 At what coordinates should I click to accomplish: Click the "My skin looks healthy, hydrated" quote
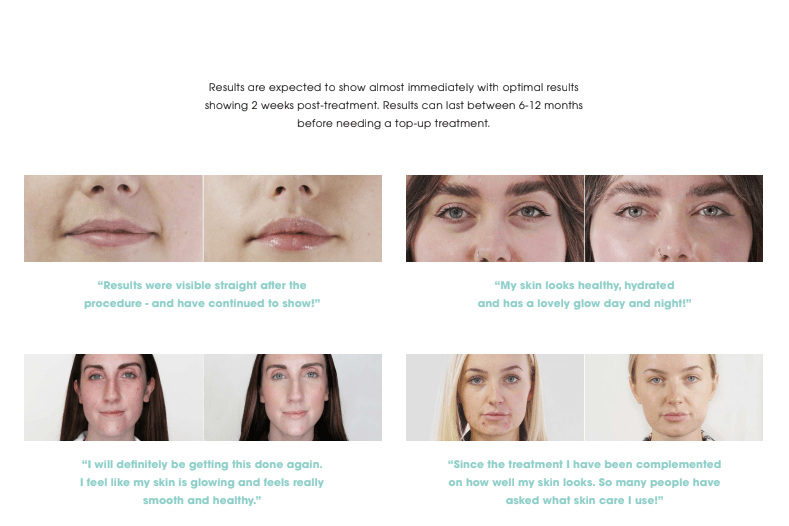(584, 294)
